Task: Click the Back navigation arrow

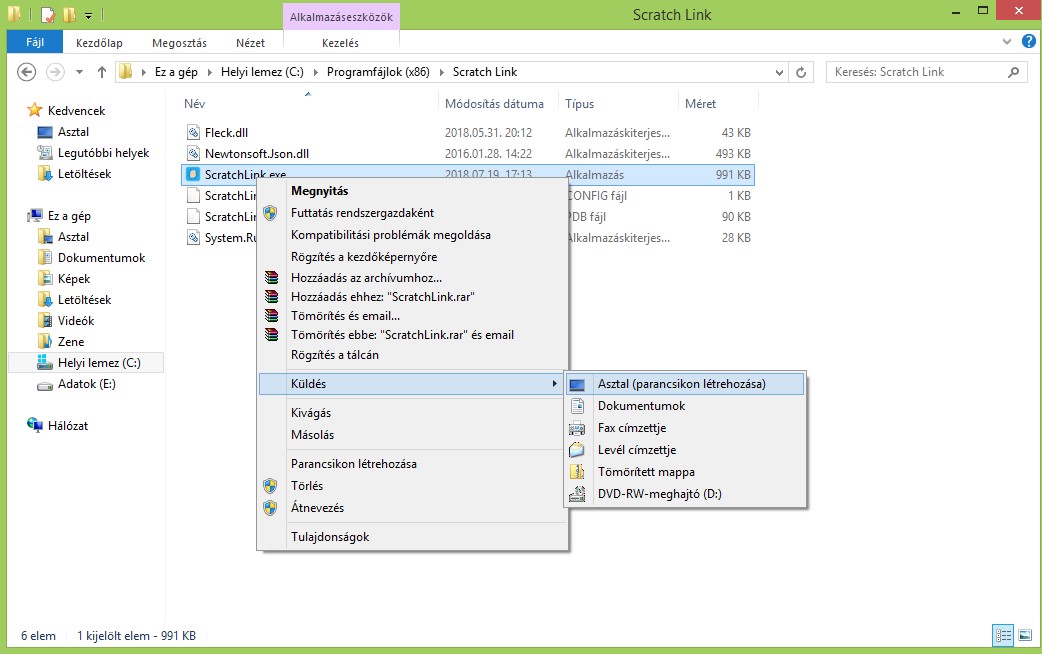Action: click(27, 72)
